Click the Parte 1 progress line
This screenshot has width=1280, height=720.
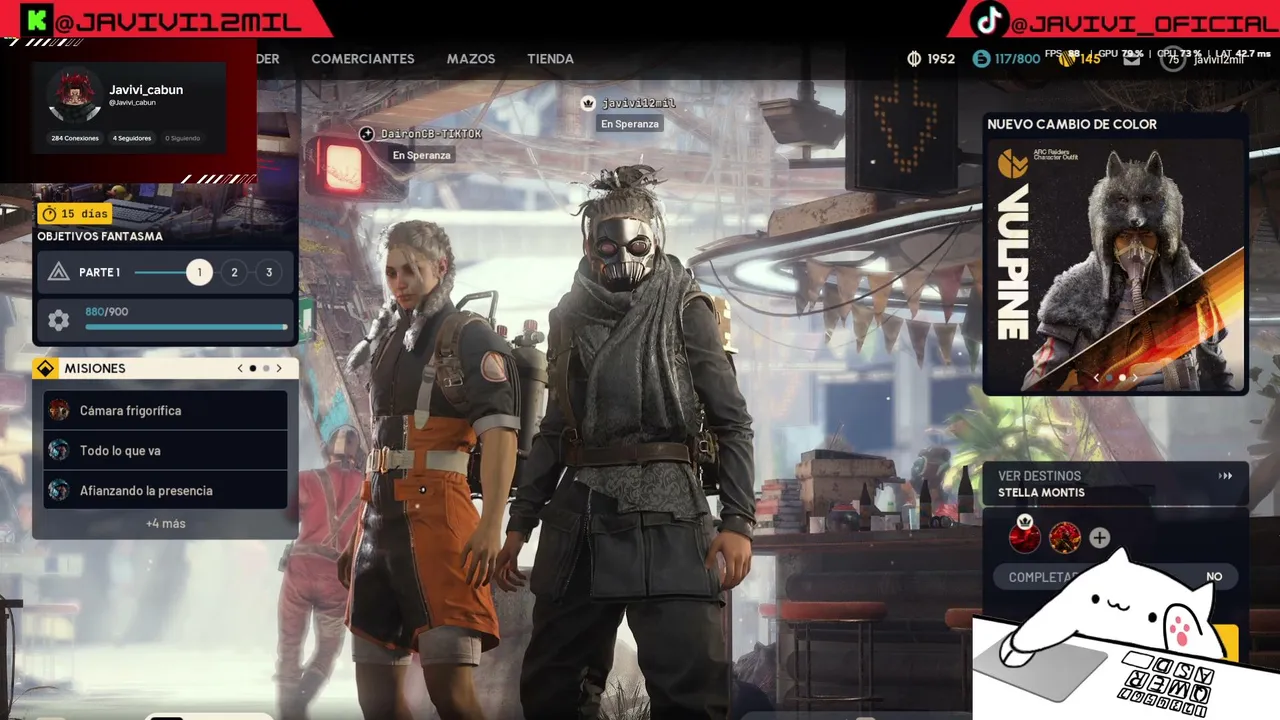(x=159, y=272)
